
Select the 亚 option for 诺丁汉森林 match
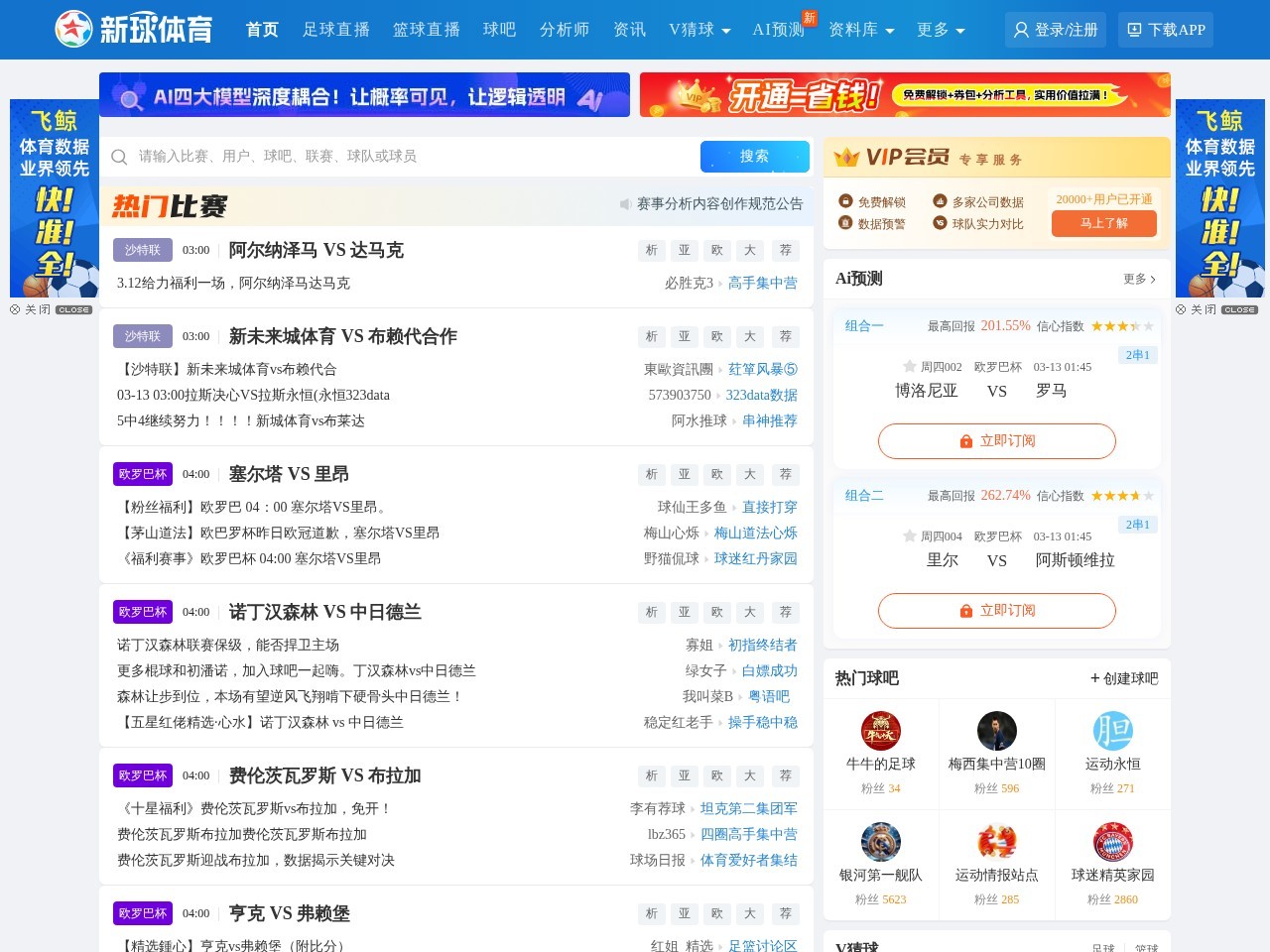pyautogui.click(x=684, y=612)
